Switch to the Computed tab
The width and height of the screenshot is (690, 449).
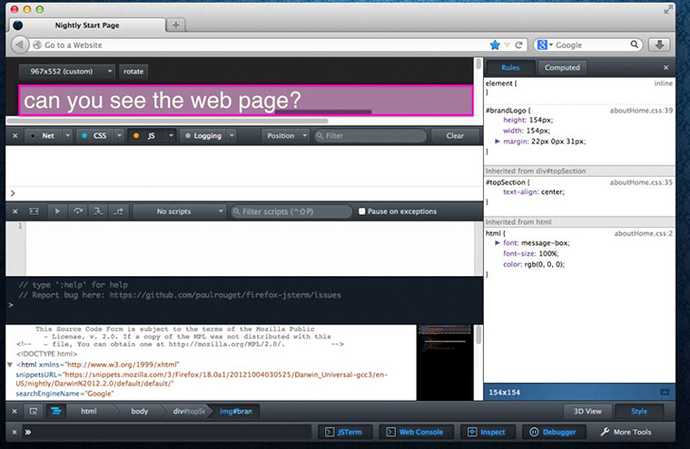pyautogui.click(x=562, y=68)
